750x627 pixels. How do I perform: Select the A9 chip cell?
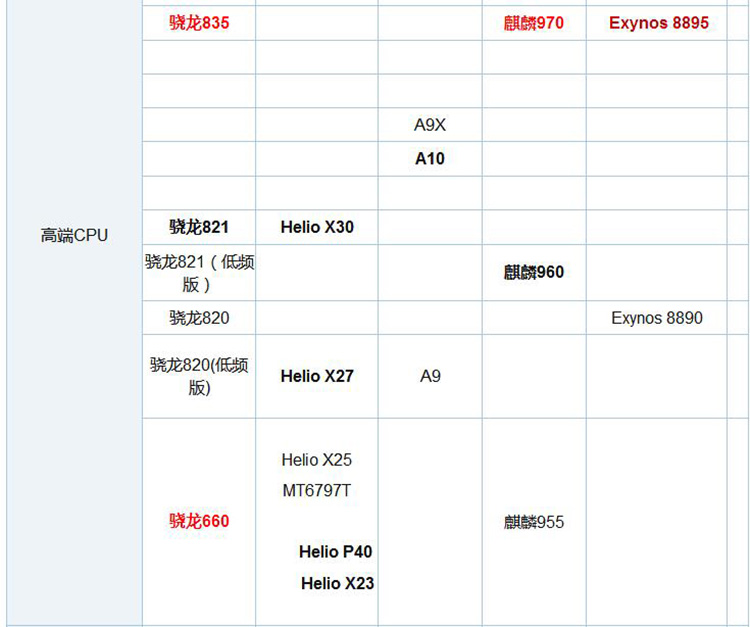pyautogui.click(x=430, y=376)
